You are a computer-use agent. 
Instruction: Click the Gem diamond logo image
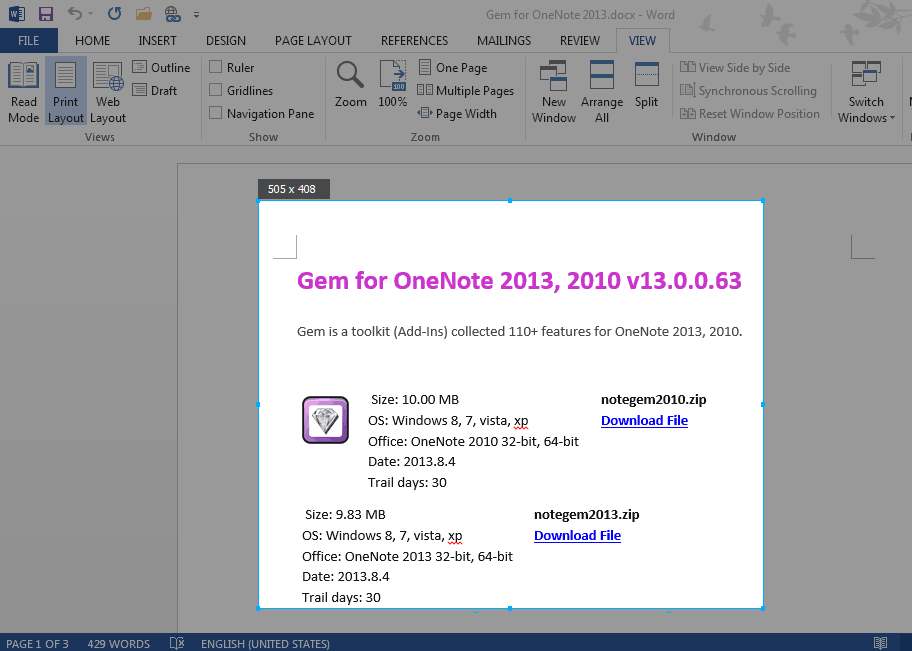[325, 419]
